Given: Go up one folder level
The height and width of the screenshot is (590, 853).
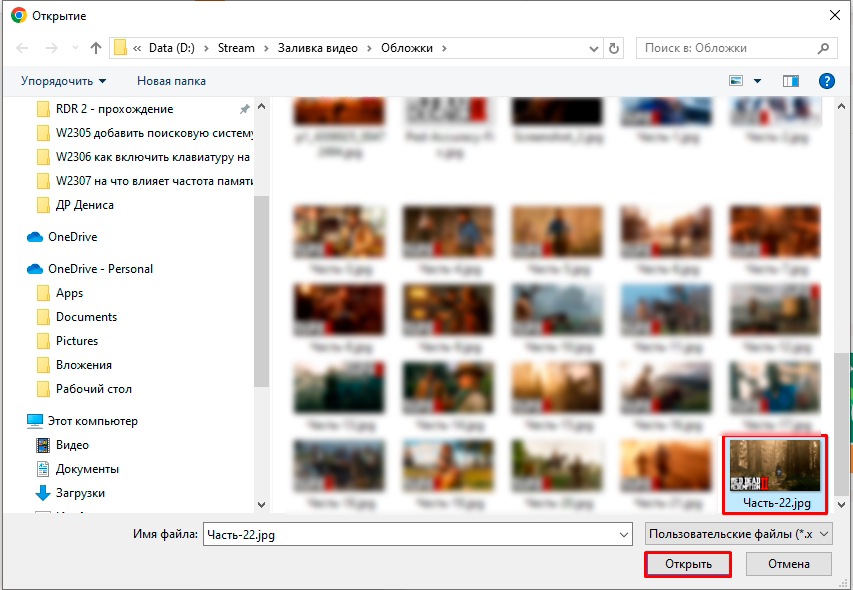Looking at the screenshot, I should coord(96,48).
